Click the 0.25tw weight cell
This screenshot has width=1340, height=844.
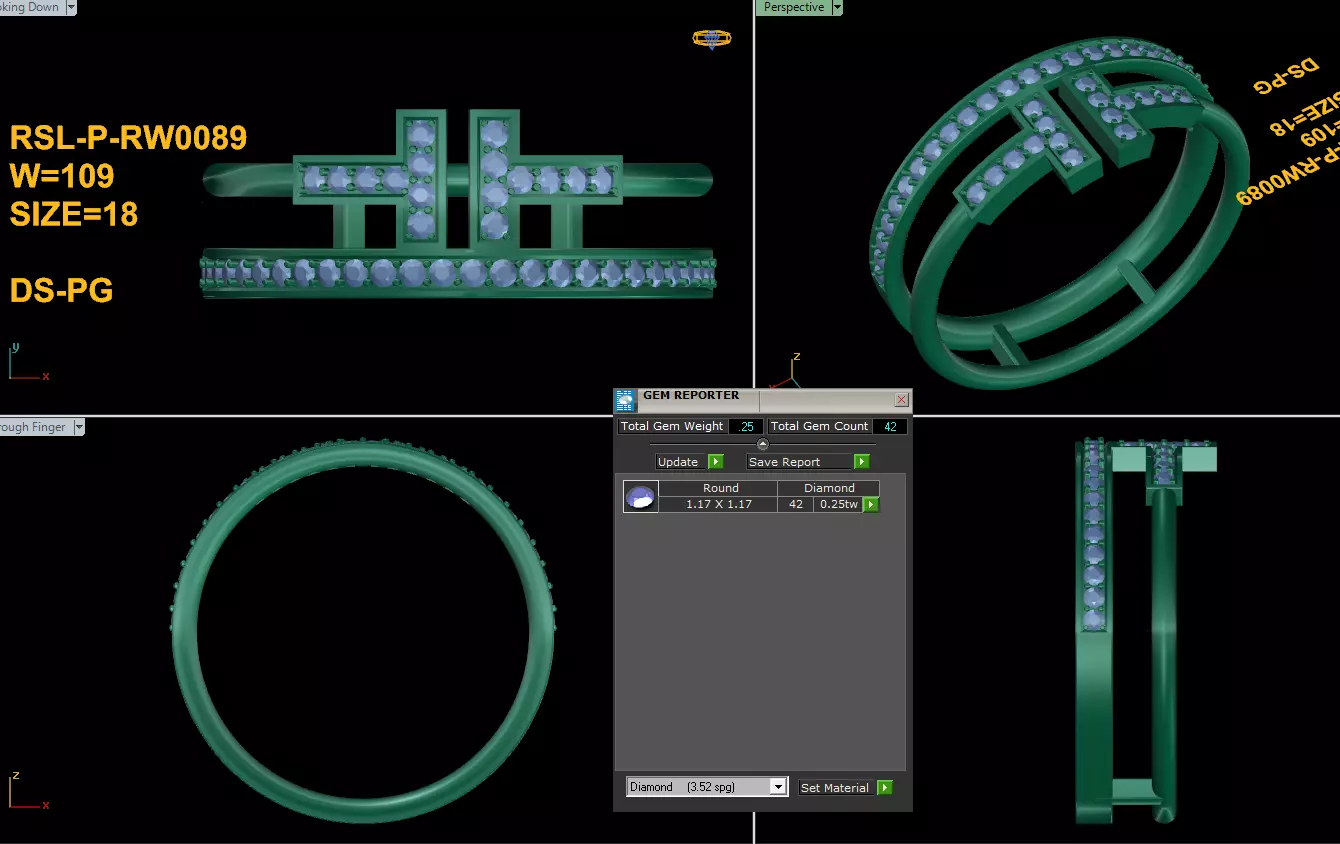point(838,504)
